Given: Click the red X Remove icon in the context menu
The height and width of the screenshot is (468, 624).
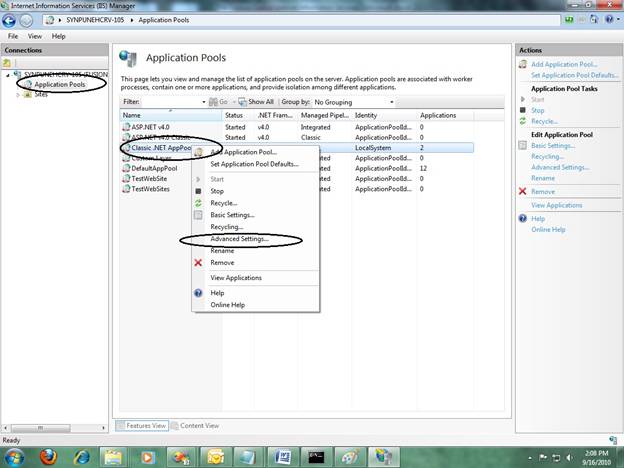Looking at the screenshot, I should coord(198,262).
